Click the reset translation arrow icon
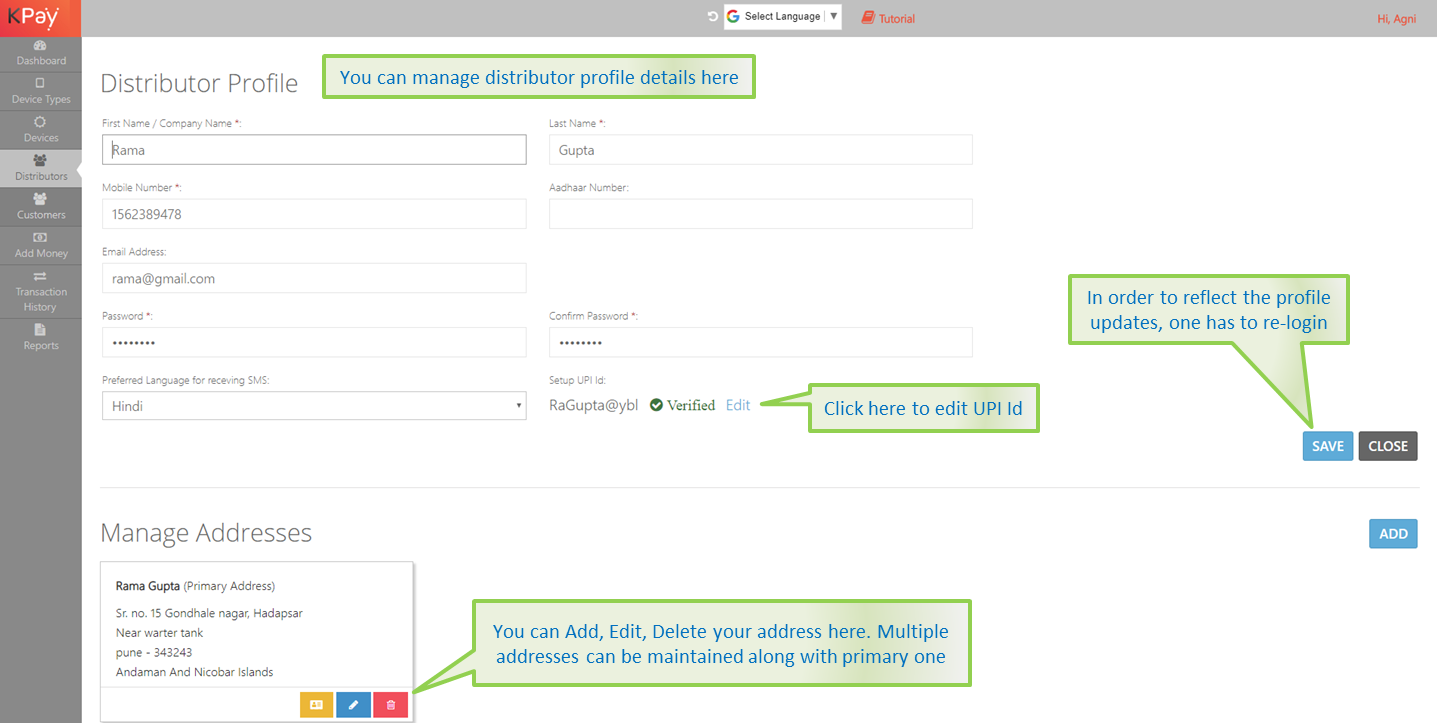Image resolution: width=1437 pixels, height=723 pixels. 712,17
